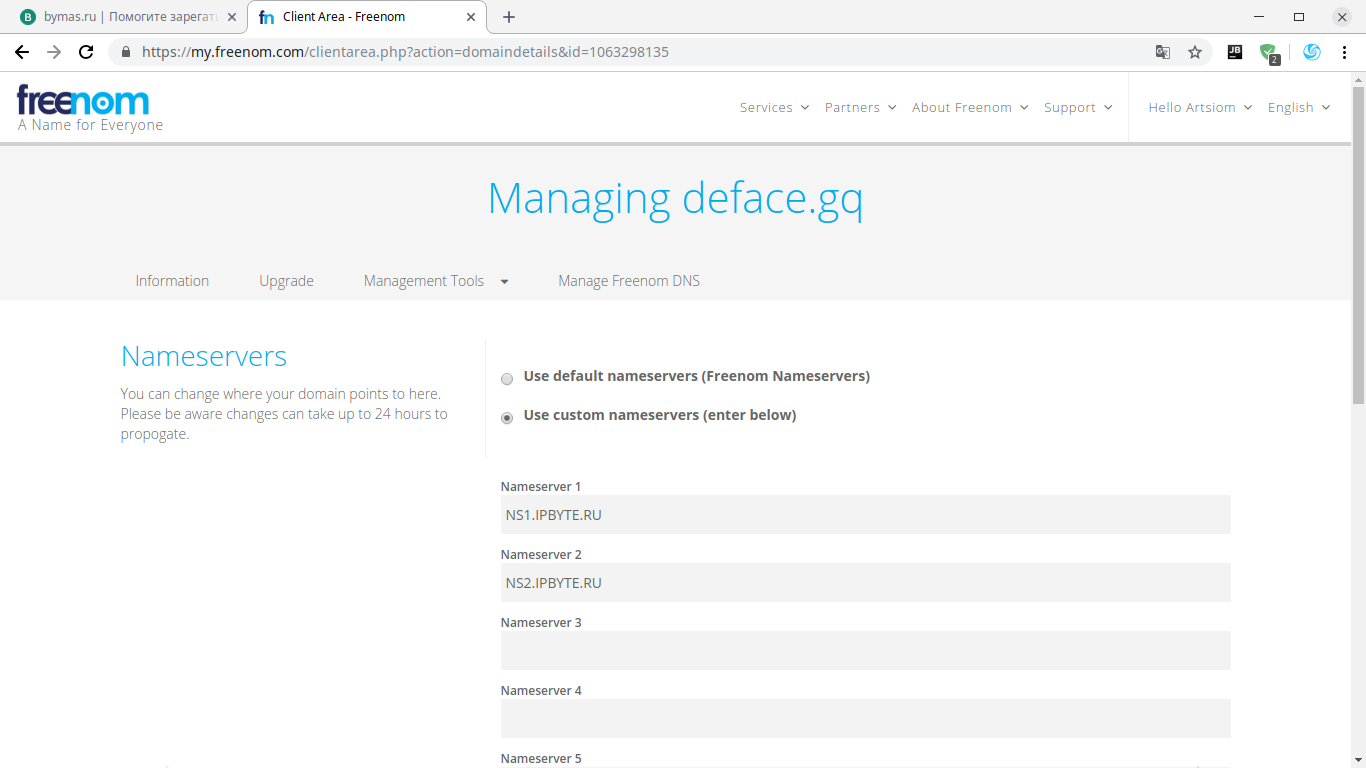Open a new browser tab
Viewport: 1366px width, 768px height.
[x=509, y=17]
